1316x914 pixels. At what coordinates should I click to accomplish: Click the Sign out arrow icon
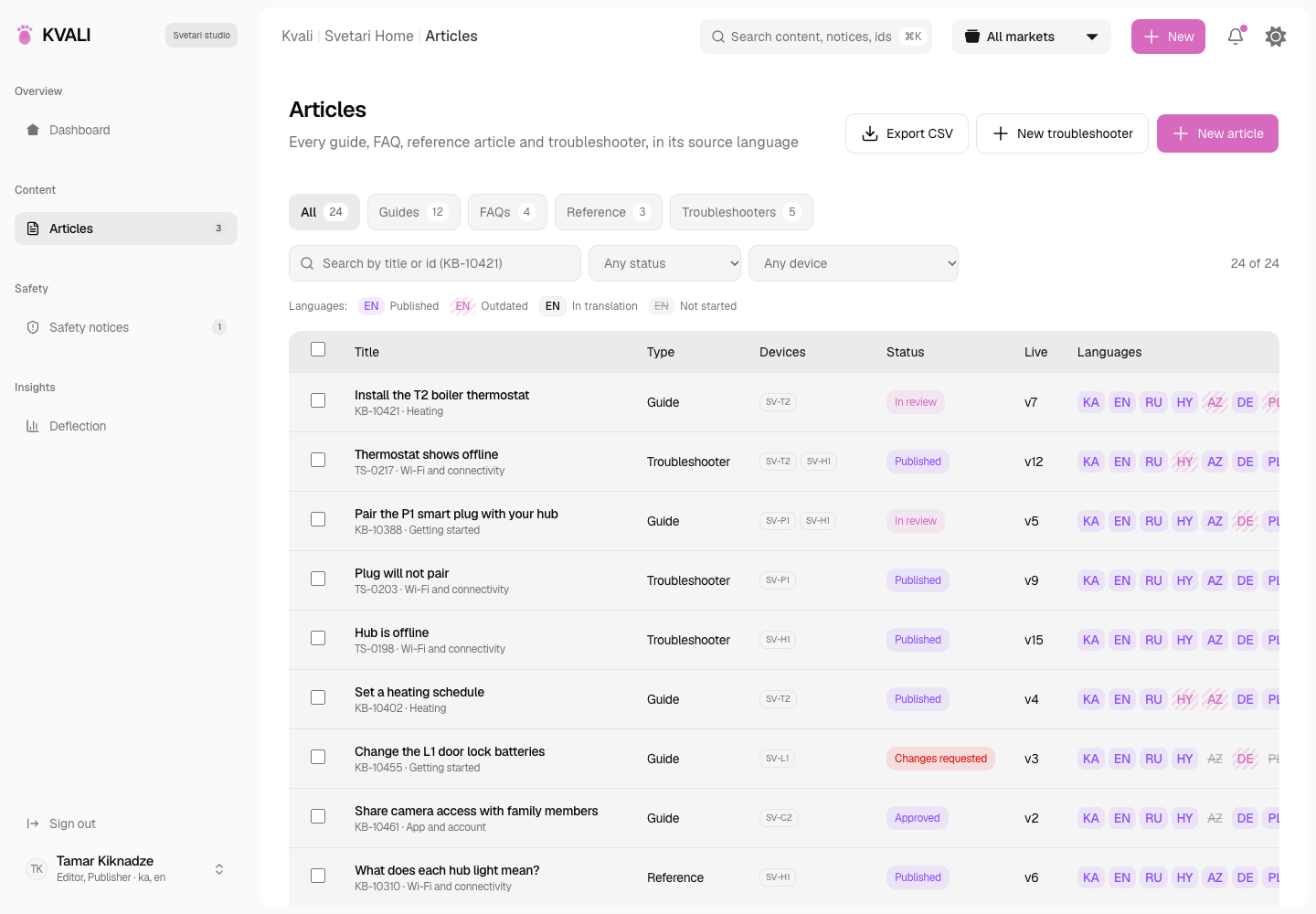[33, 824]
